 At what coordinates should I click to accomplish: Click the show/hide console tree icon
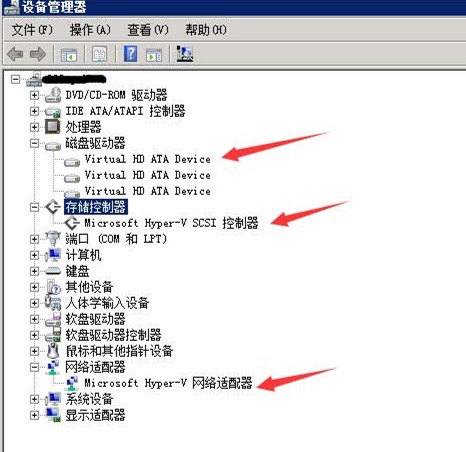69,55
